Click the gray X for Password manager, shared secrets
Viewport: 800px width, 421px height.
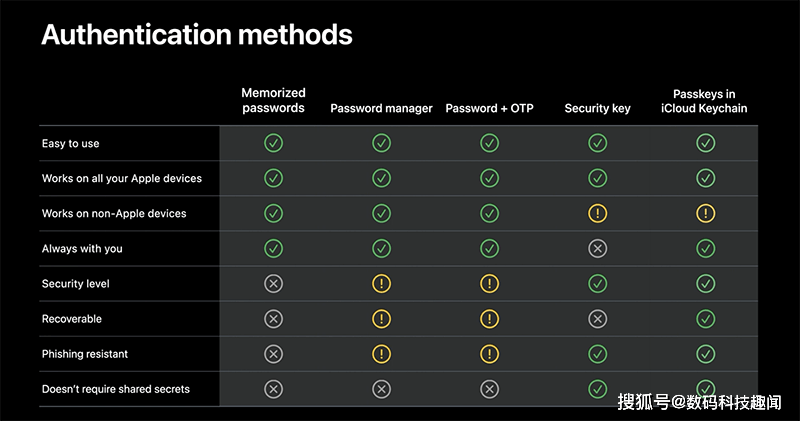click(381, 389)
